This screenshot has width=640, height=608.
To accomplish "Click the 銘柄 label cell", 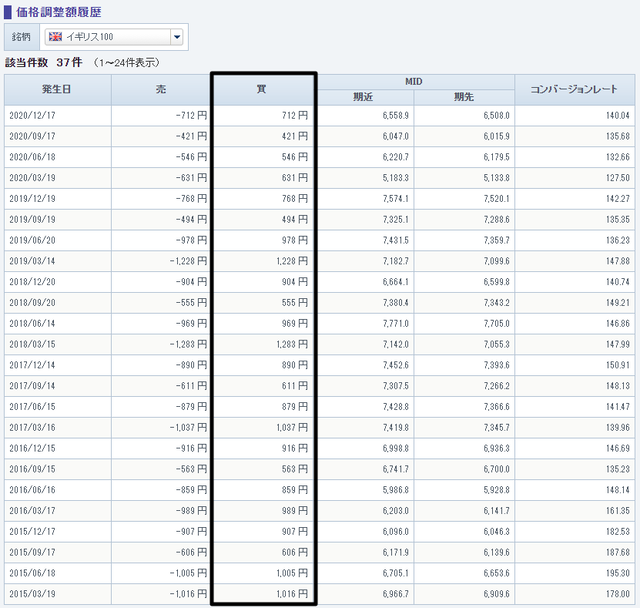I will click(x=22, y=37).
